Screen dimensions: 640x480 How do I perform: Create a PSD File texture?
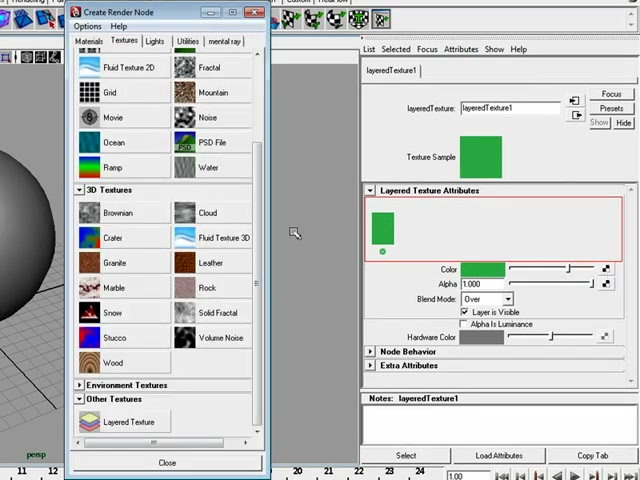coord(213,142)
